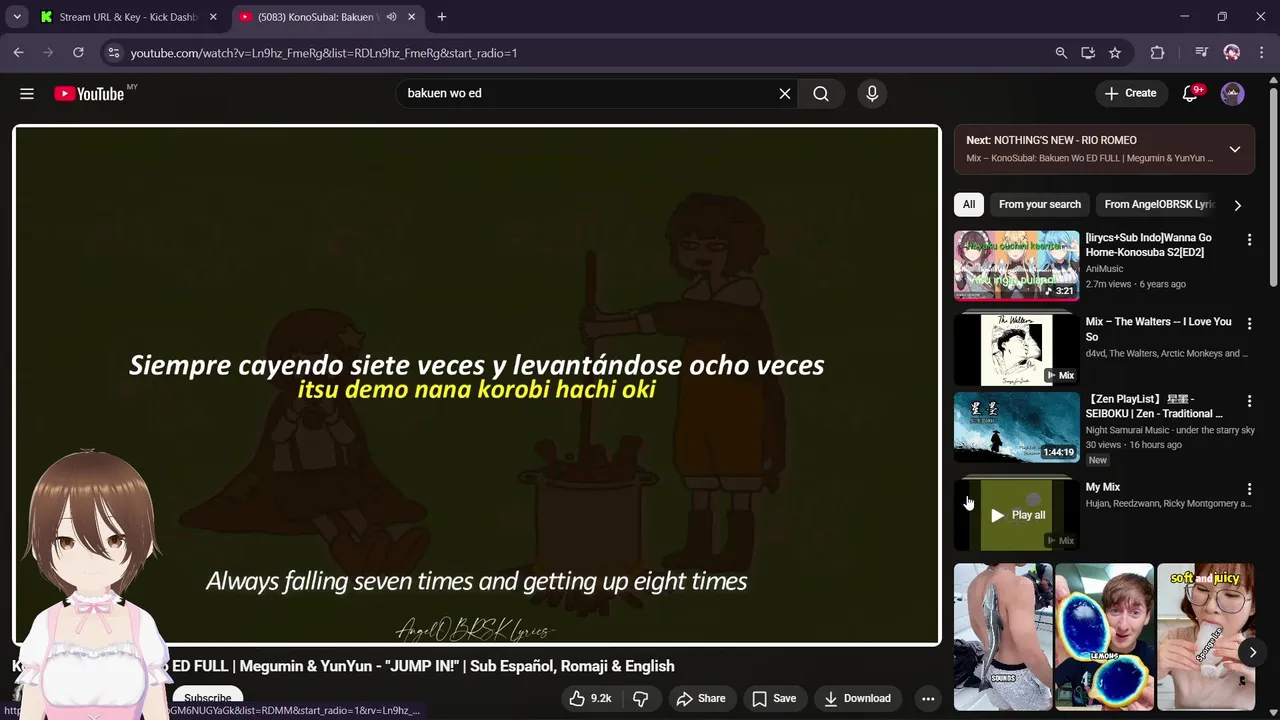Open the soft and juicy short

tap(1205, 637)
